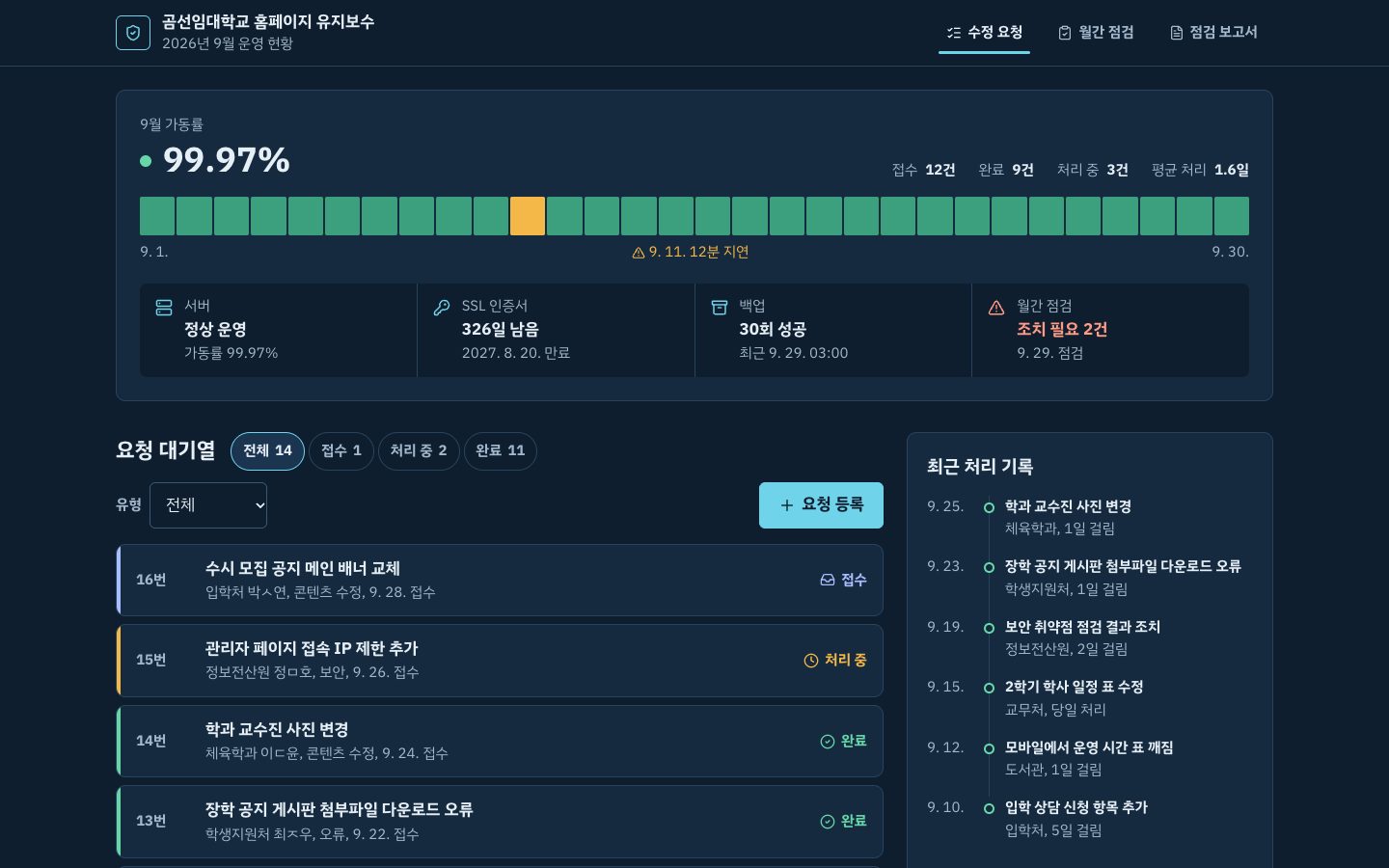Open the 유형 dropdown showing 전체
This screenshot has height=868, width=1389.
tap(208, 505)
